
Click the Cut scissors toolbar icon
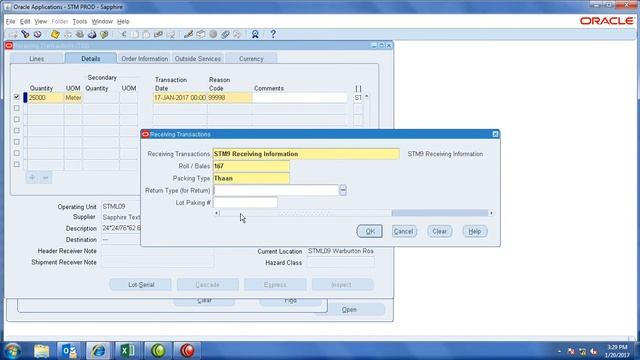[123, 34]
